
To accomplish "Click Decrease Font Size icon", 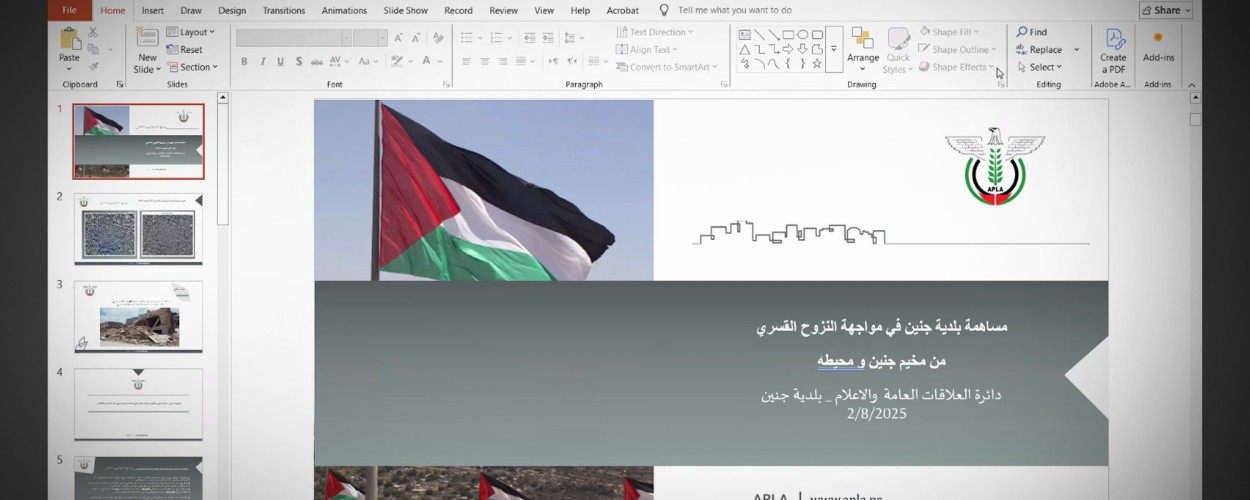I will [x=416, y=38].
